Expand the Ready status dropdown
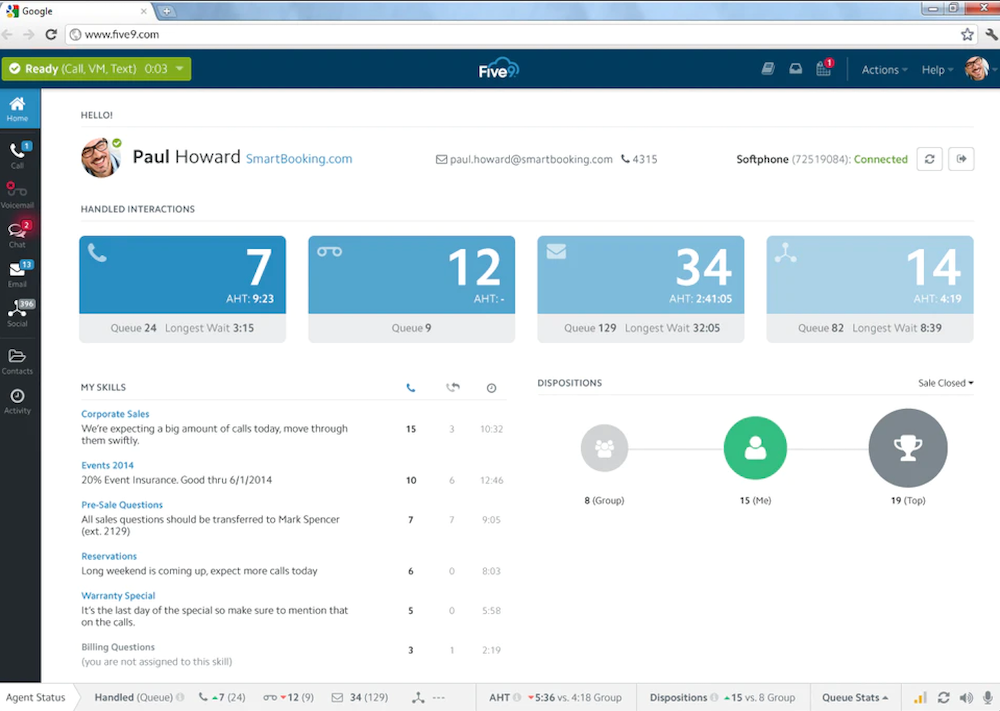1000x711 pixels. click(179, 69)
